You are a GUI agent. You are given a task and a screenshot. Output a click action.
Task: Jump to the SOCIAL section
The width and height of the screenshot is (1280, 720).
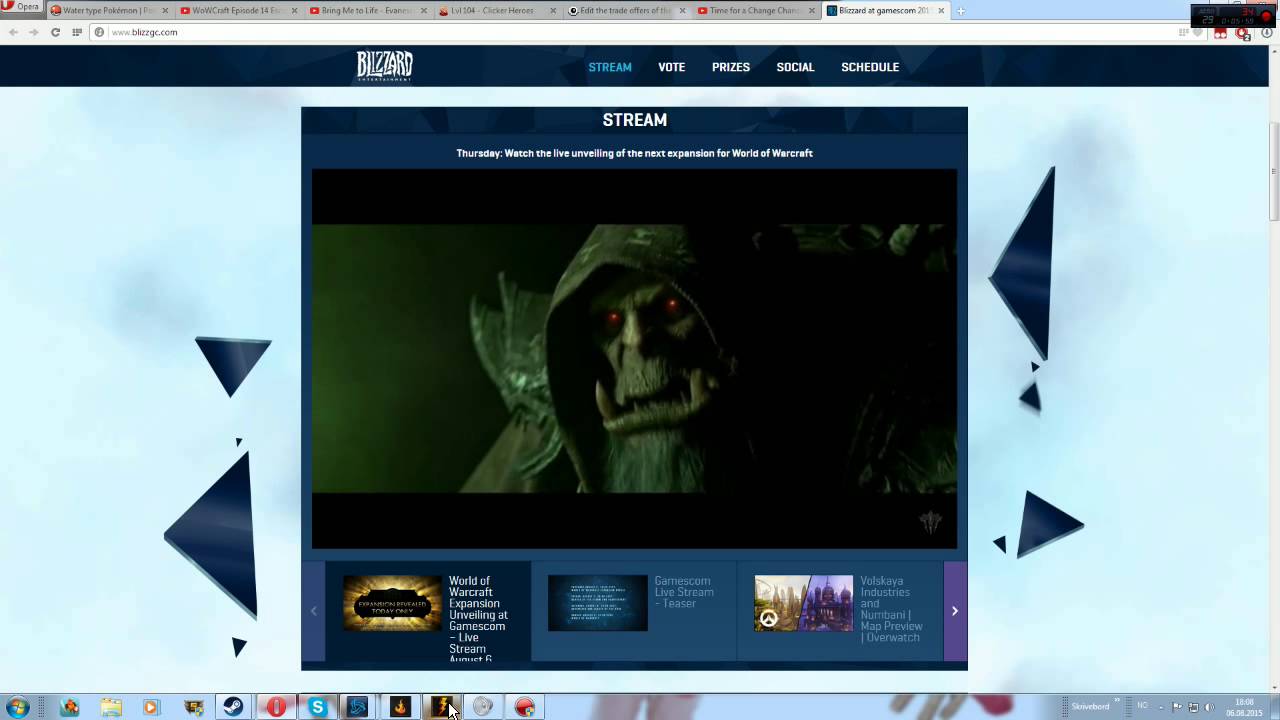pos(796,67)
